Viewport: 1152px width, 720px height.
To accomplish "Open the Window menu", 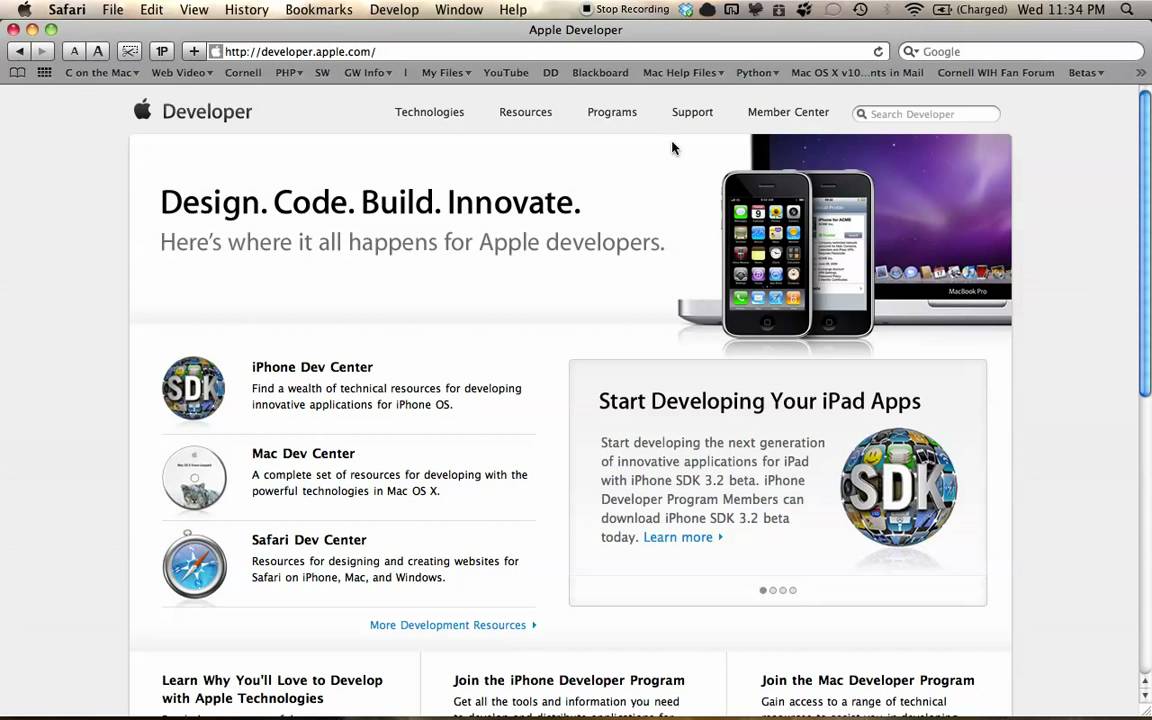I will (x=458, y=10).
